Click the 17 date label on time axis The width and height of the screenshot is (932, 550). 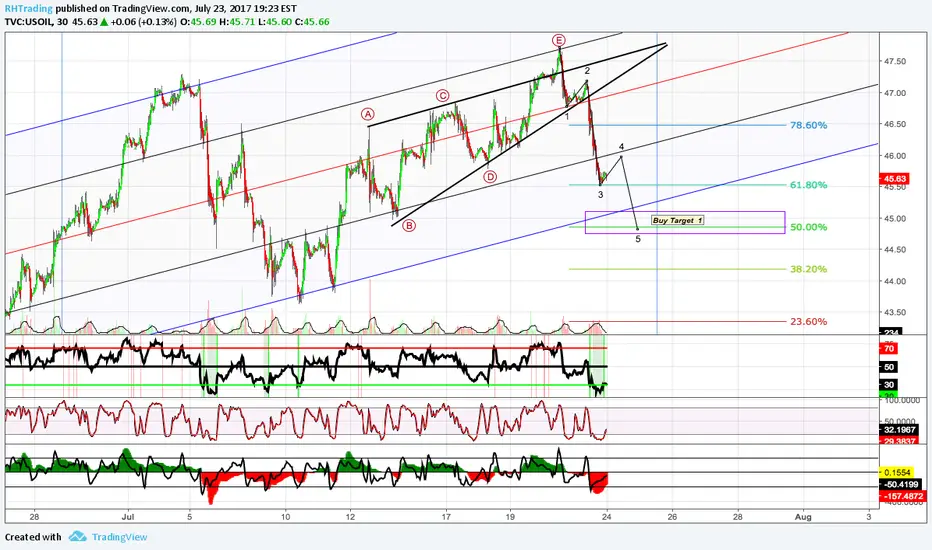click(446, 517)
